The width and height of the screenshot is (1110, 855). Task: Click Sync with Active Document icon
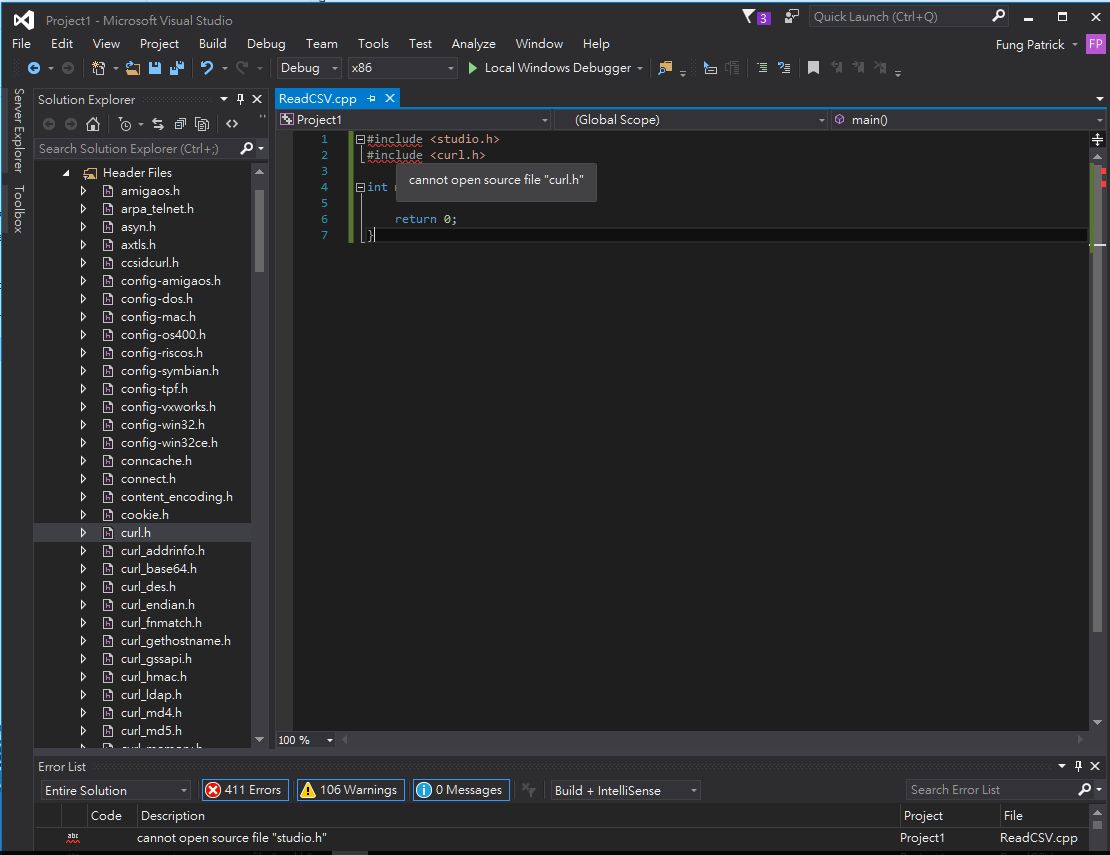click(158, 125)
